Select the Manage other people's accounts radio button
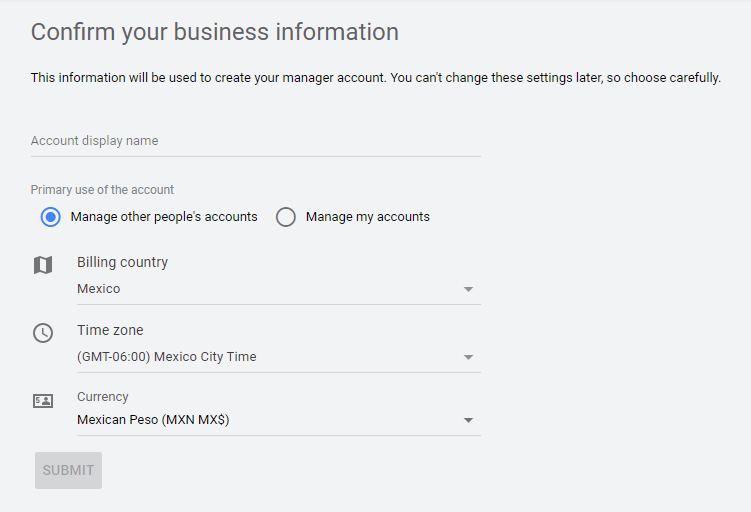This screenshot has width=751, height=512. click(x=50, y=217)
